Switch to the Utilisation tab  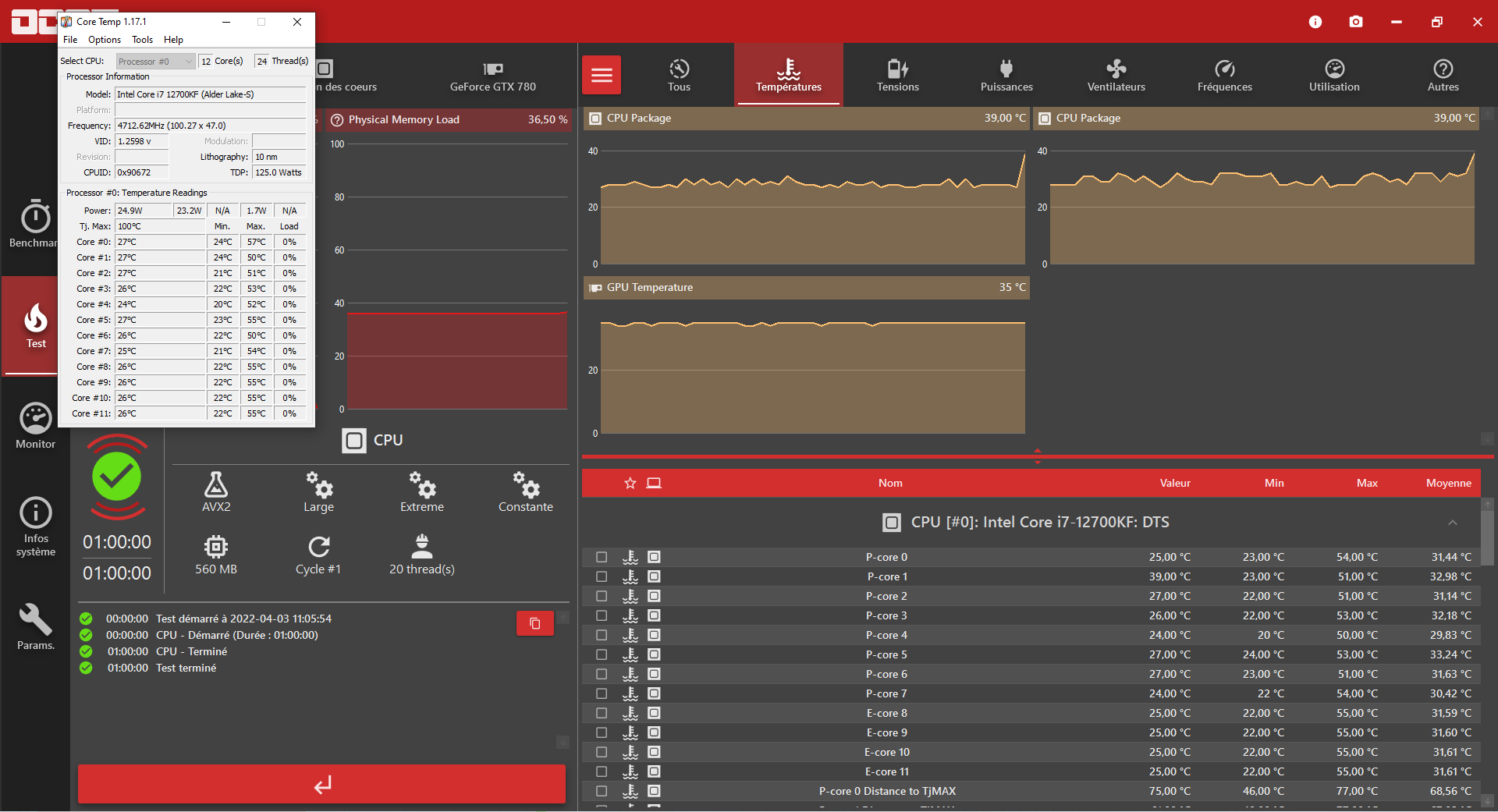point(1334,75)
